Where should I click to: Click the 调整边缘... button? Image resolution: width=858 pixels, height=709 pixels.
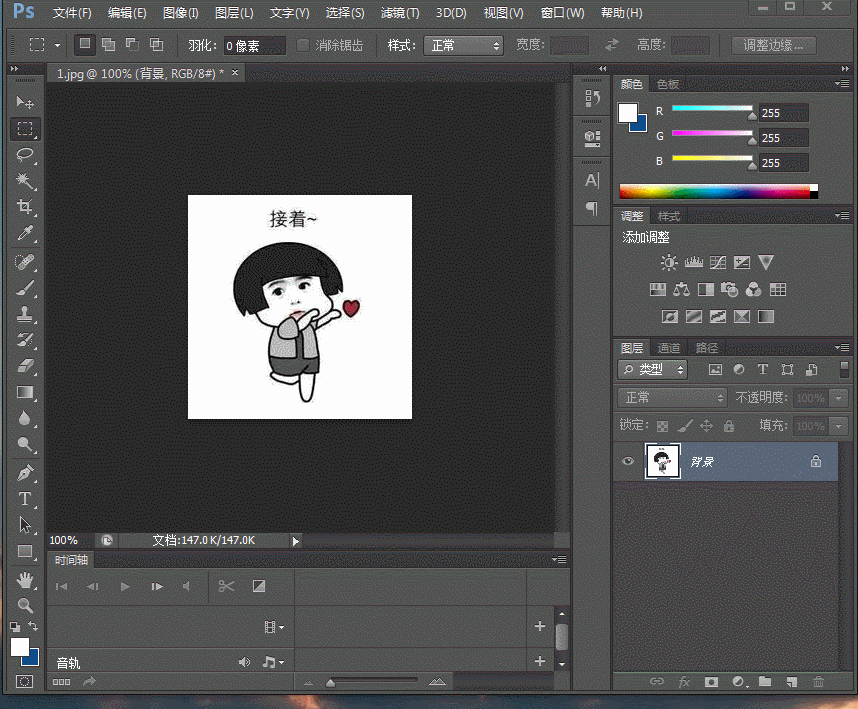click(x=773, y=46)
